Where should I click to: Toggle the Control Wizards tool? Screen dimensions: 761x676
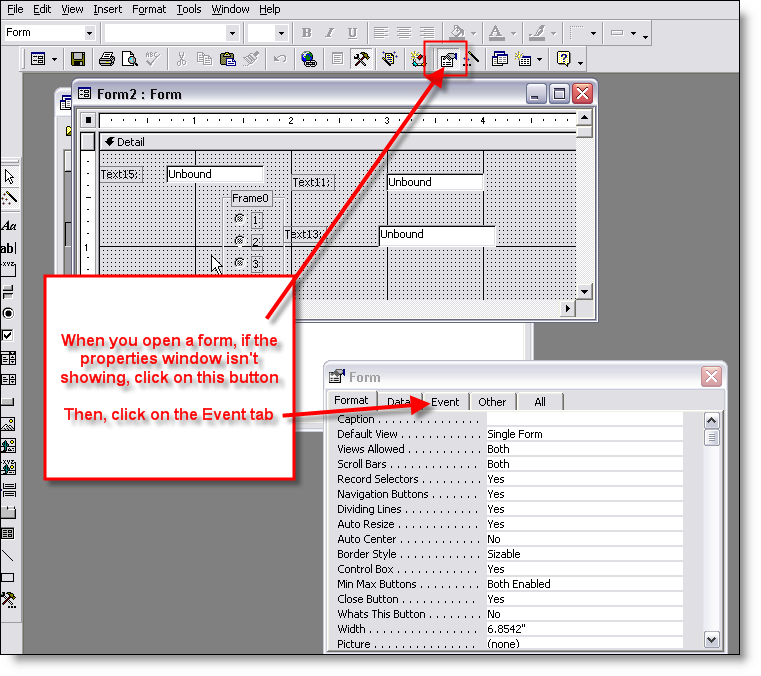(x=9, y=198)
